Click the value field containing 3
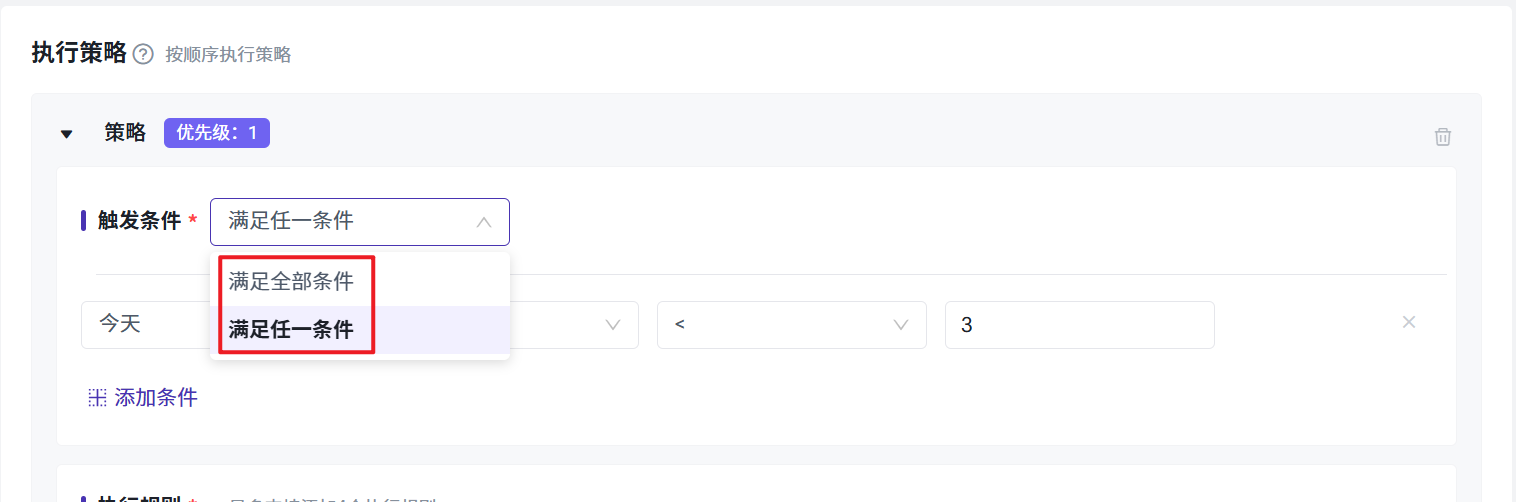The image size is (1516, 502). (x=1078, y=325)
